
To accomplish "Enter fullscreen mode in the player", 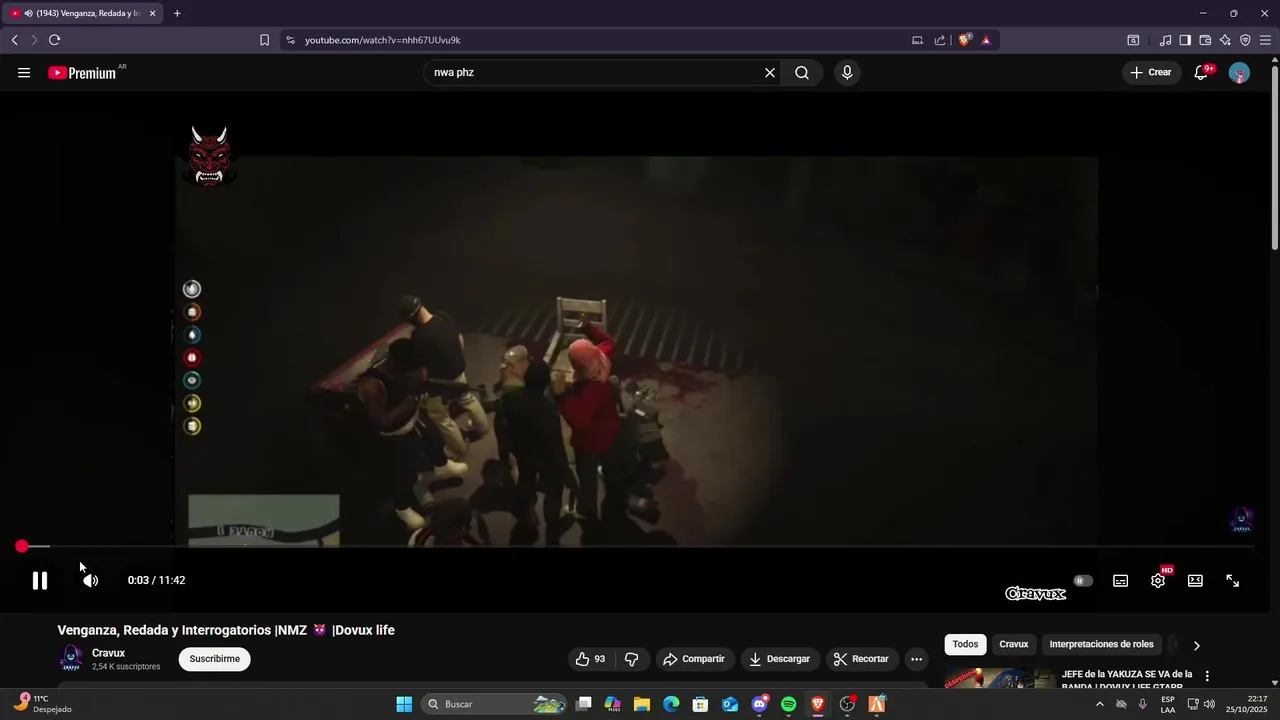I will click(x=1233, y=580).
